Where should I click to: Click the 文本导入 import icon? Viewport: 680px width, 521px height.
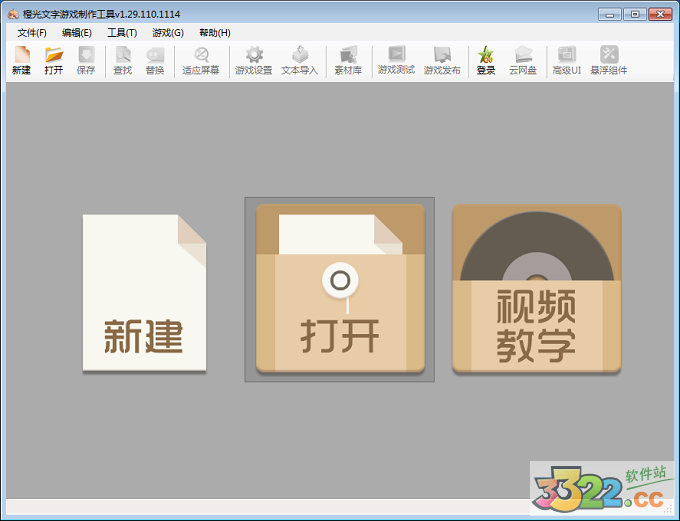[300, 60]
